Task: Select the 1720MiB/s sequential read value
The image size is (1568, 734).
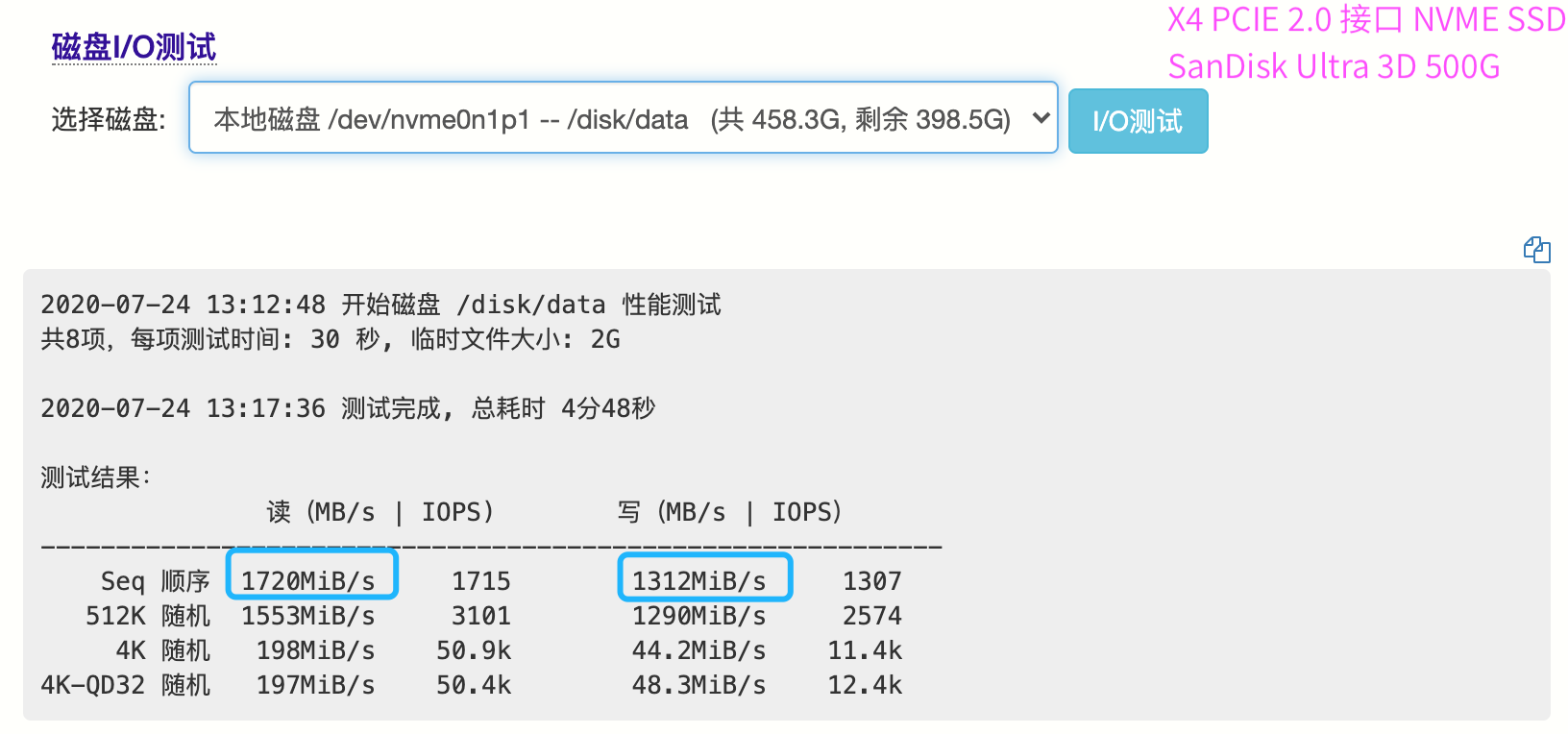Action: 307,581
